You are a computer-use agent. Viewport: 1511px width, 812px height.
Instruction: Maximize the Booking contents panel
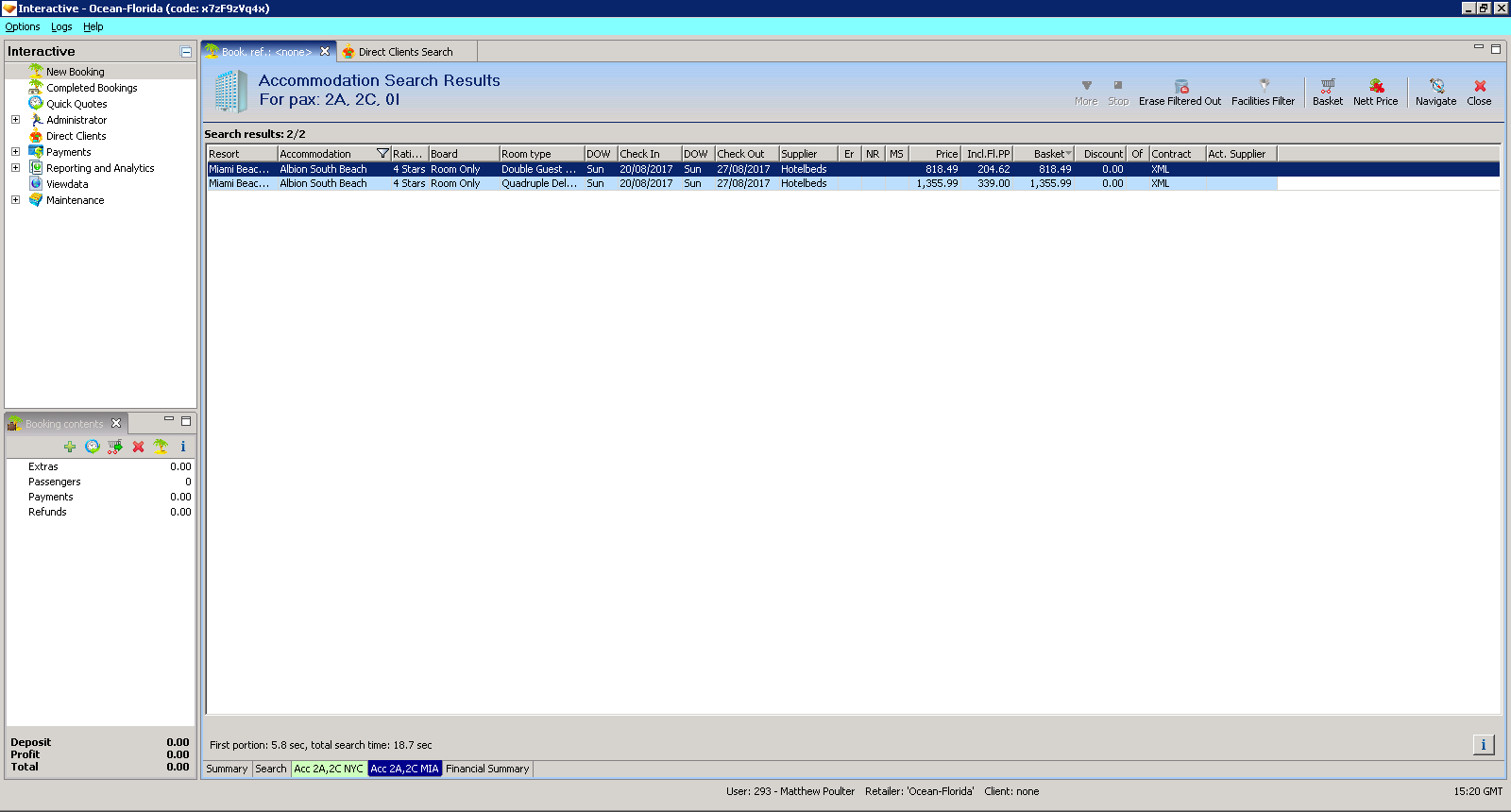tap(186, 421)
